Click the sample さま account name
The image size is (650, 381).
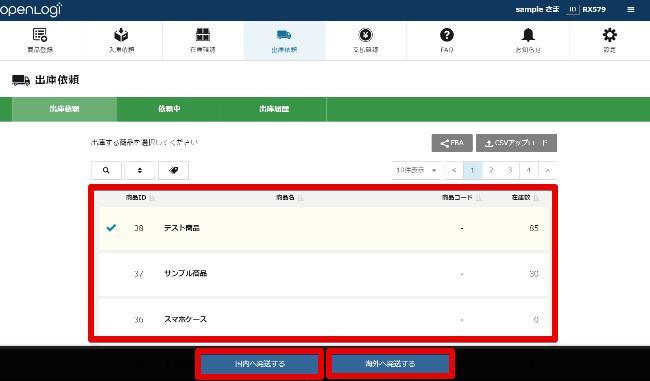(x=537, y=10)
